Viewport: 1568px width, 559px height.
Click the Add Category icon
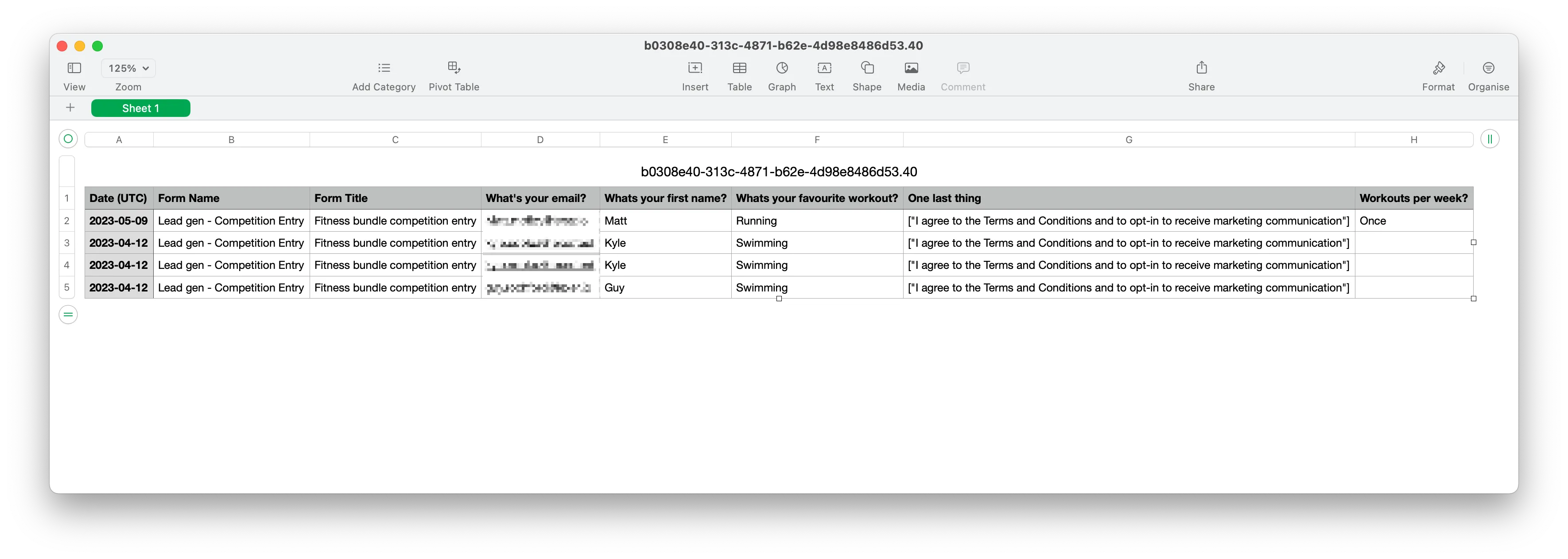[x=384, y=68]
